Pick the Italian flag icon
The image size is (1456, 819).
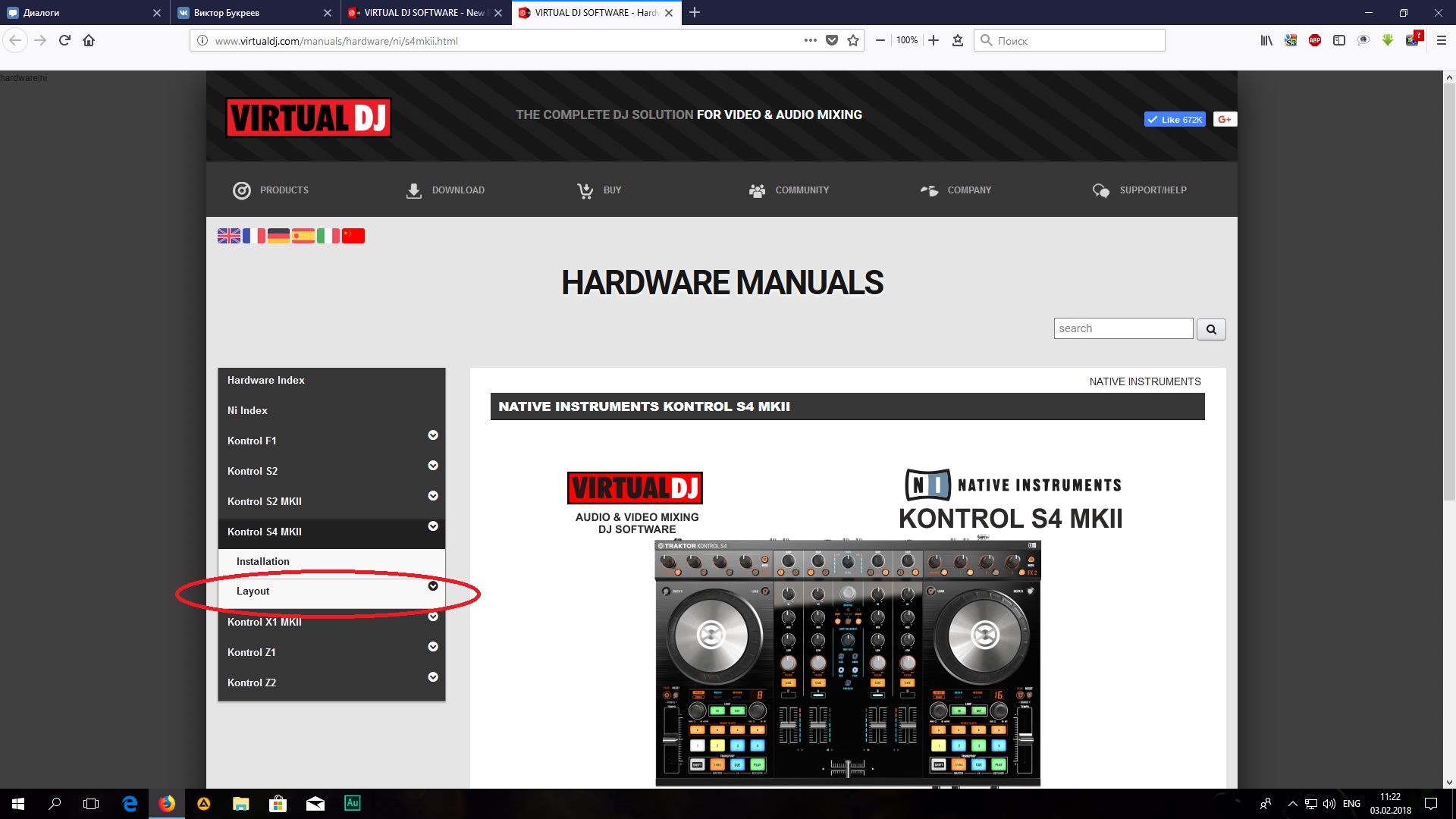pos(328,236)
